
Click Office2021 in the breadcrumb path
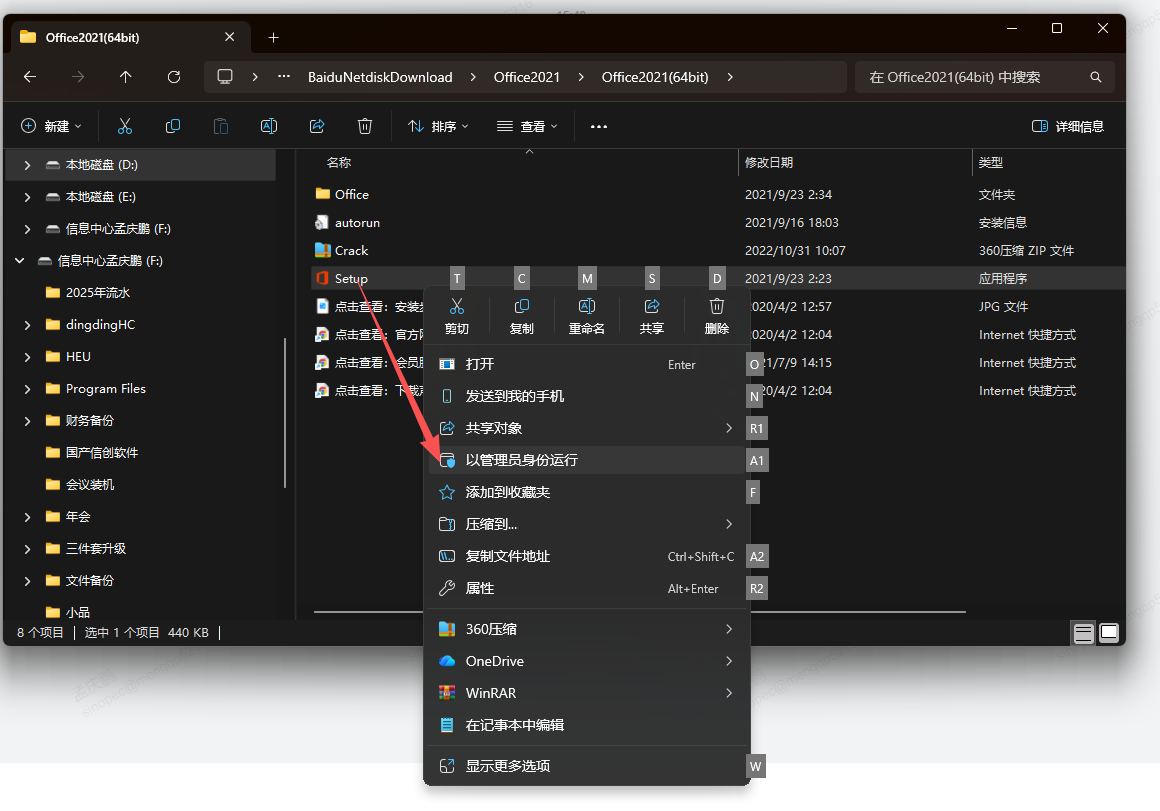pyautogui.click(x=526, y=77)
